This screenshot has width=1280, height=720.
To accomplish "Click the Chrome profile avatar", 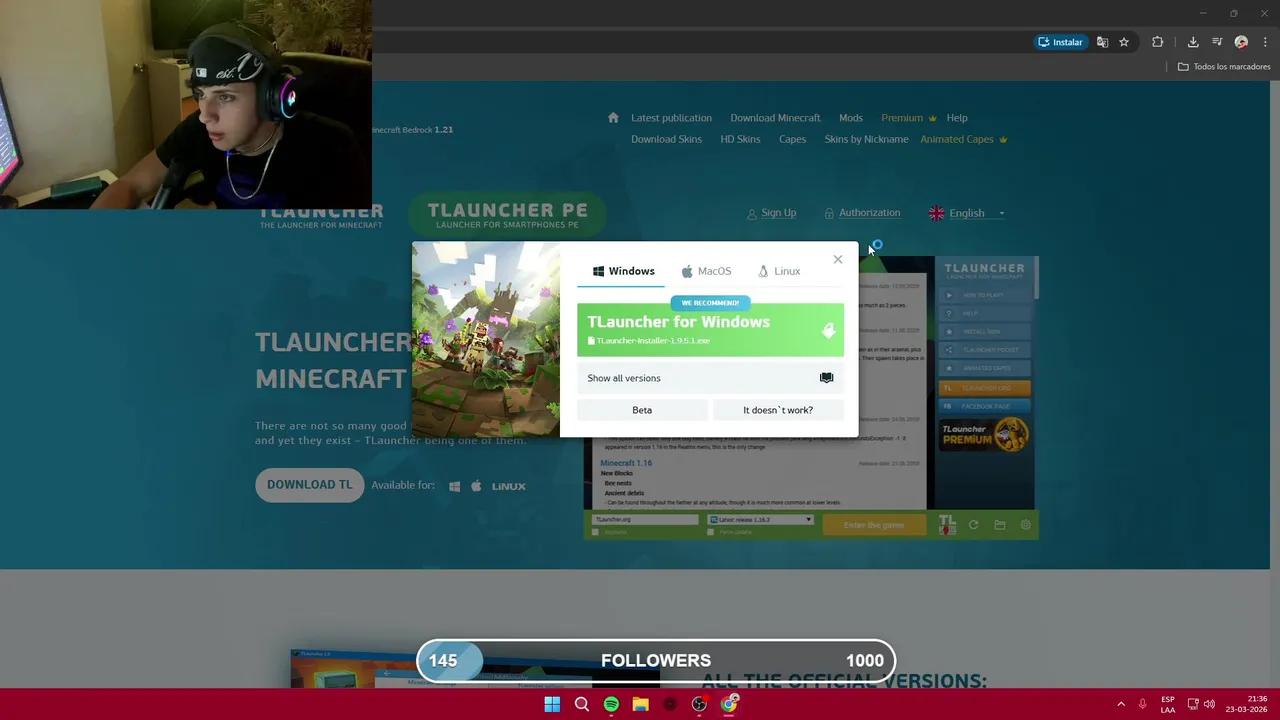I will click(x=1241, y=42).
